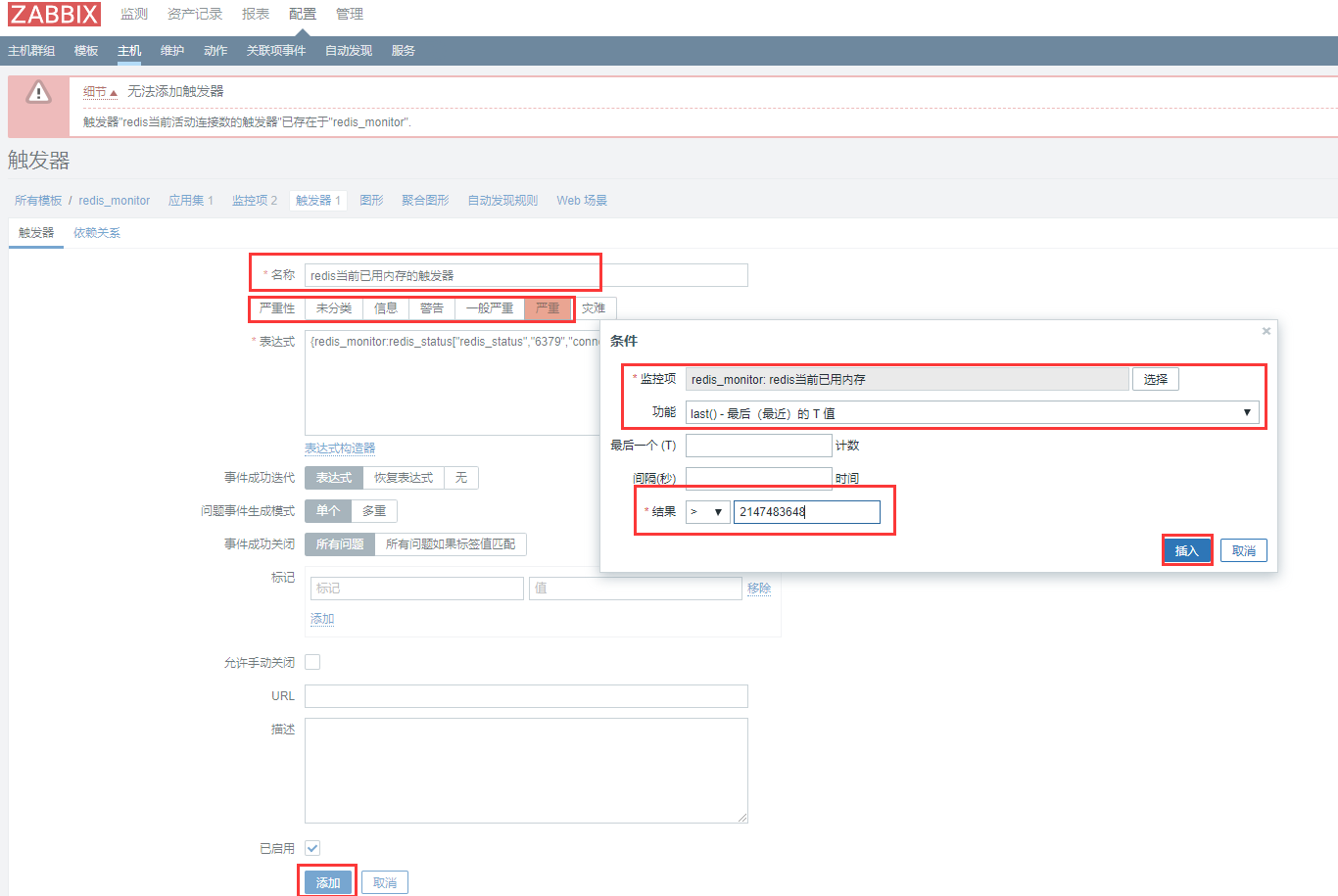The height and width of the screenshot is (896, 1338).
Task: Click 添加 tag link
Action: (322, 619)
